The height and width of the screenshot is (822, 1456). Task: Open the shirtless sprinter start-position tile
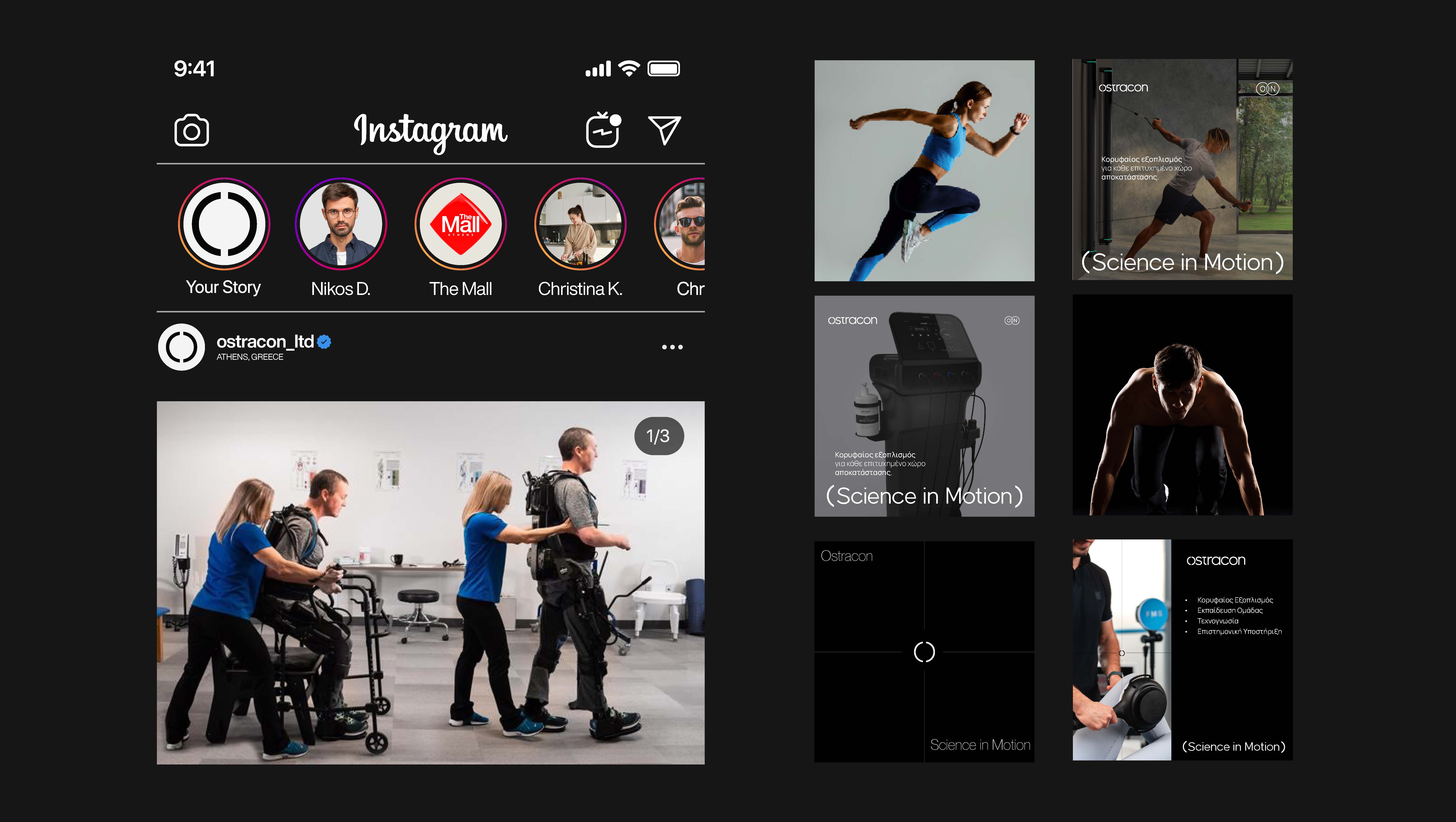click(x=1182, y=405)
